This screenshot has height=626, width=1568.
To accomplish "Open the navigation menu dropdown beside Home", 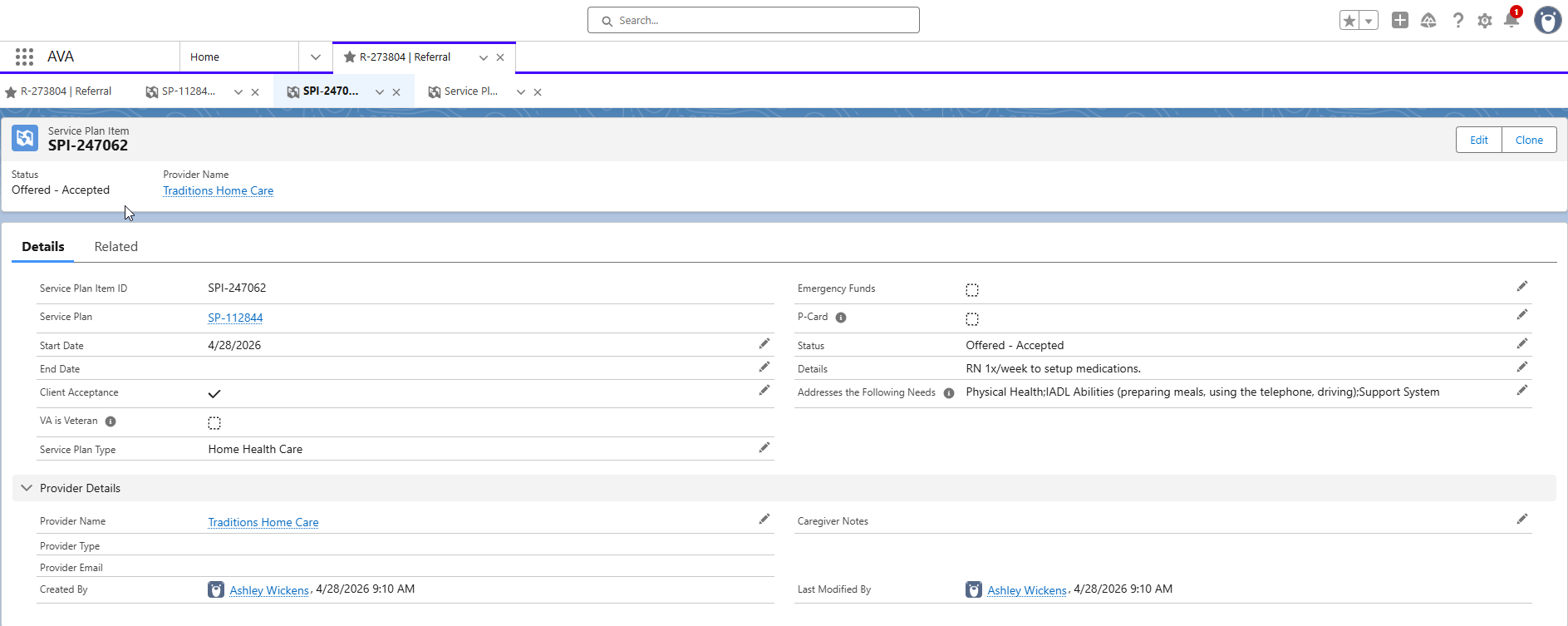I will click(316, 57).
